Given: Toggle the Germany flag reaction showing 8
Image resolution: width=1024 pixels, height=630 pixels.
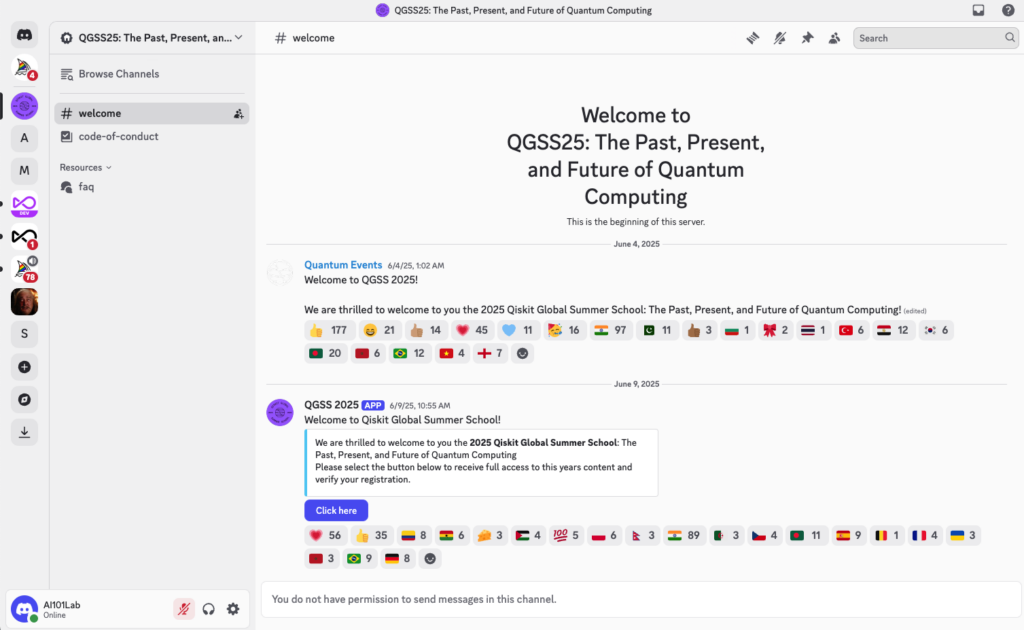Looking at the screenshot, I should [x=398, y=558].
